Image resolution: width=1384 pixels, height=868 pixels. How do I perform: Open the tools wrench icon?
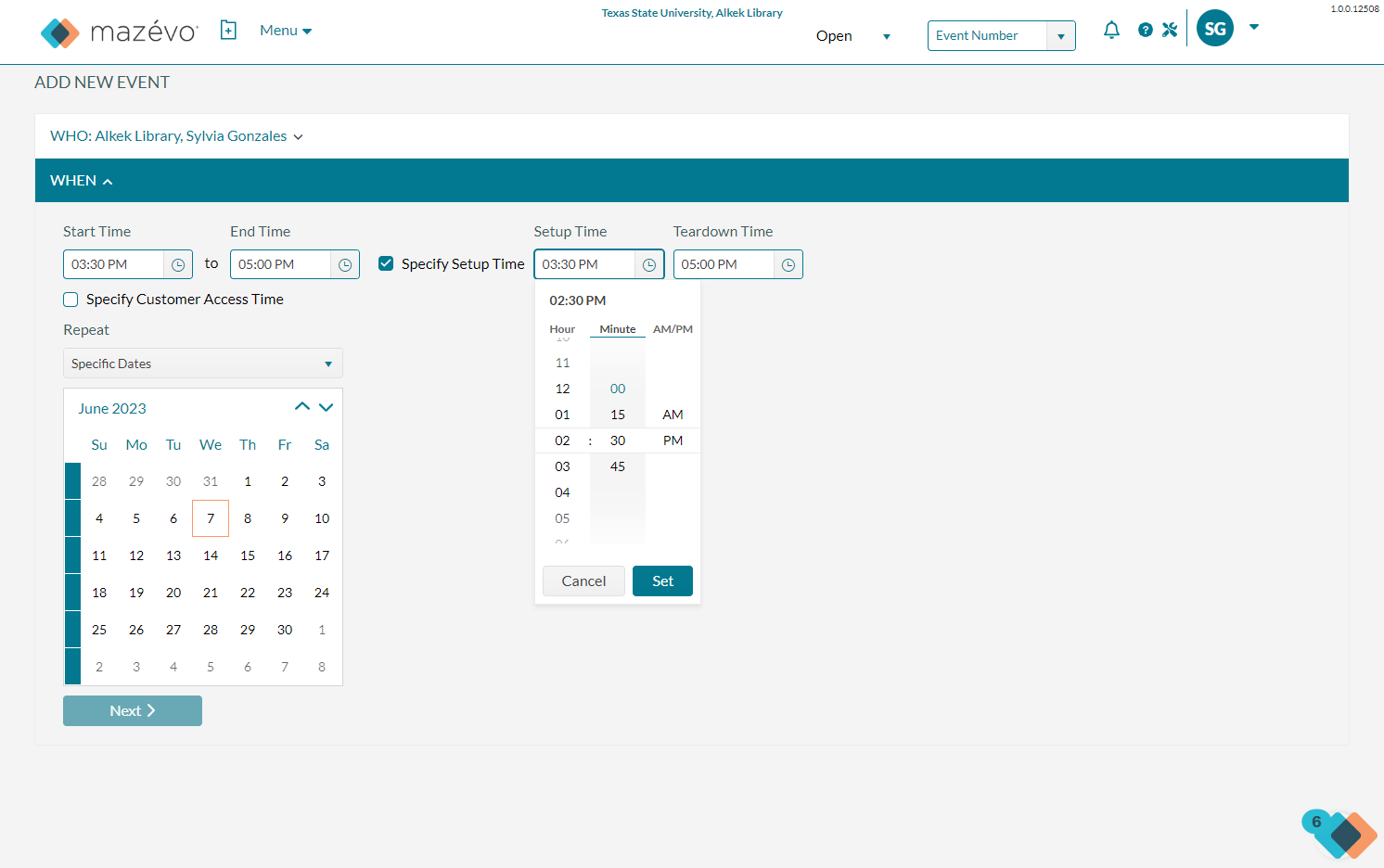point(1170,30)
